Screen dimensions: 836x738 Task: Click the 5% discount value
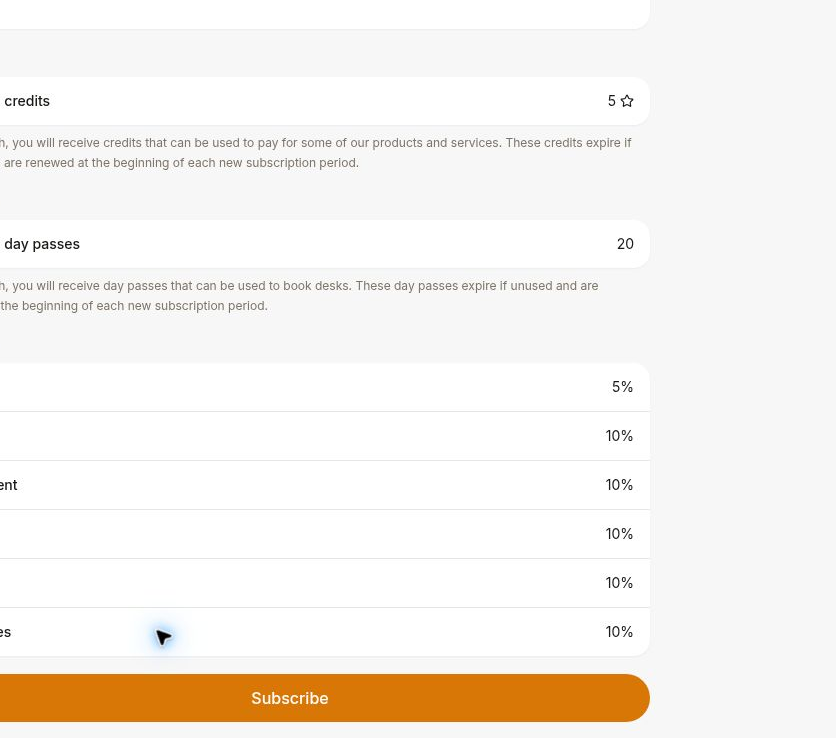pos(622,387)
